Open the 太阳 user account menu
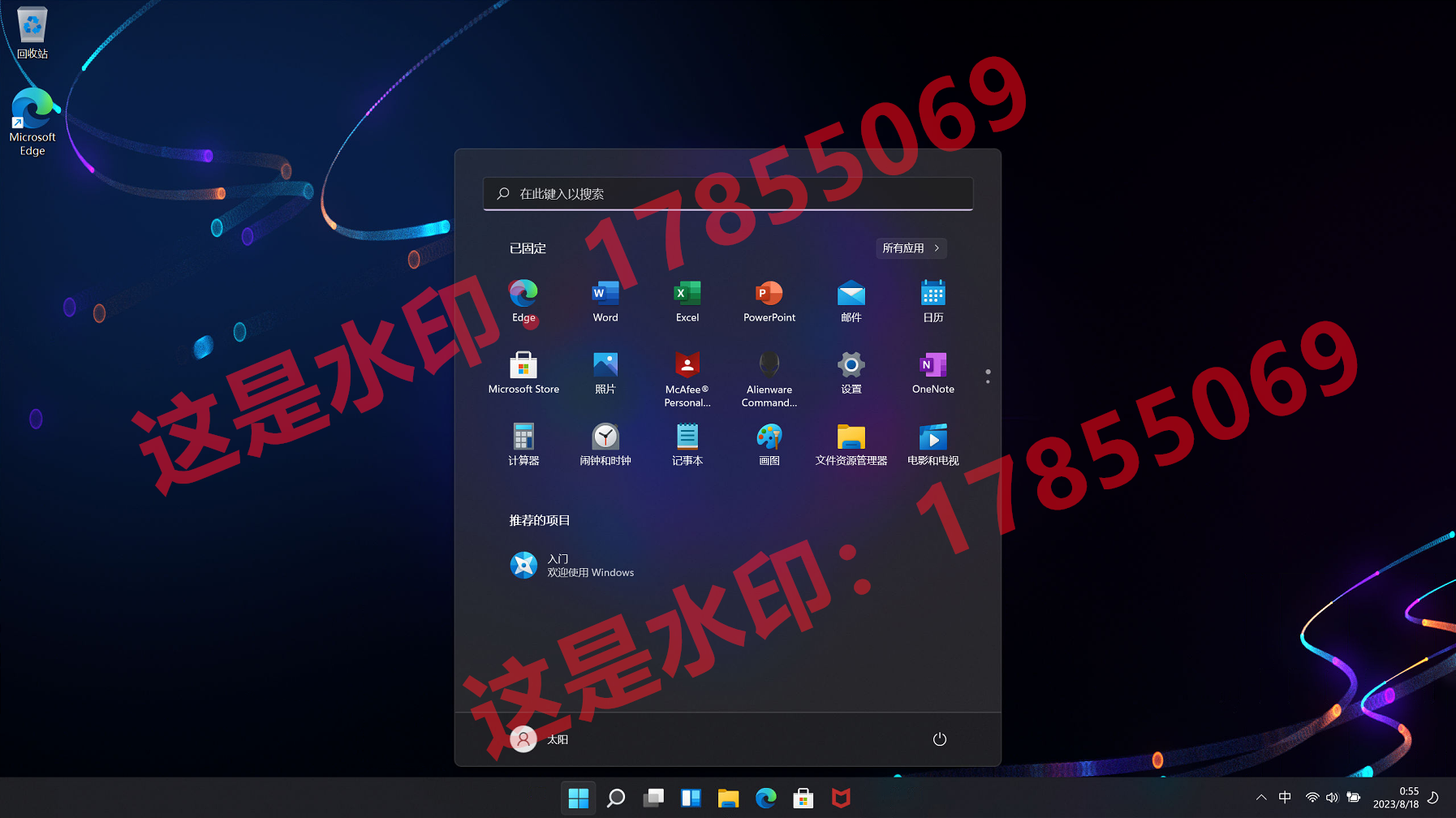Viewport: 1456px width, 818px height. tap(540, 739)
